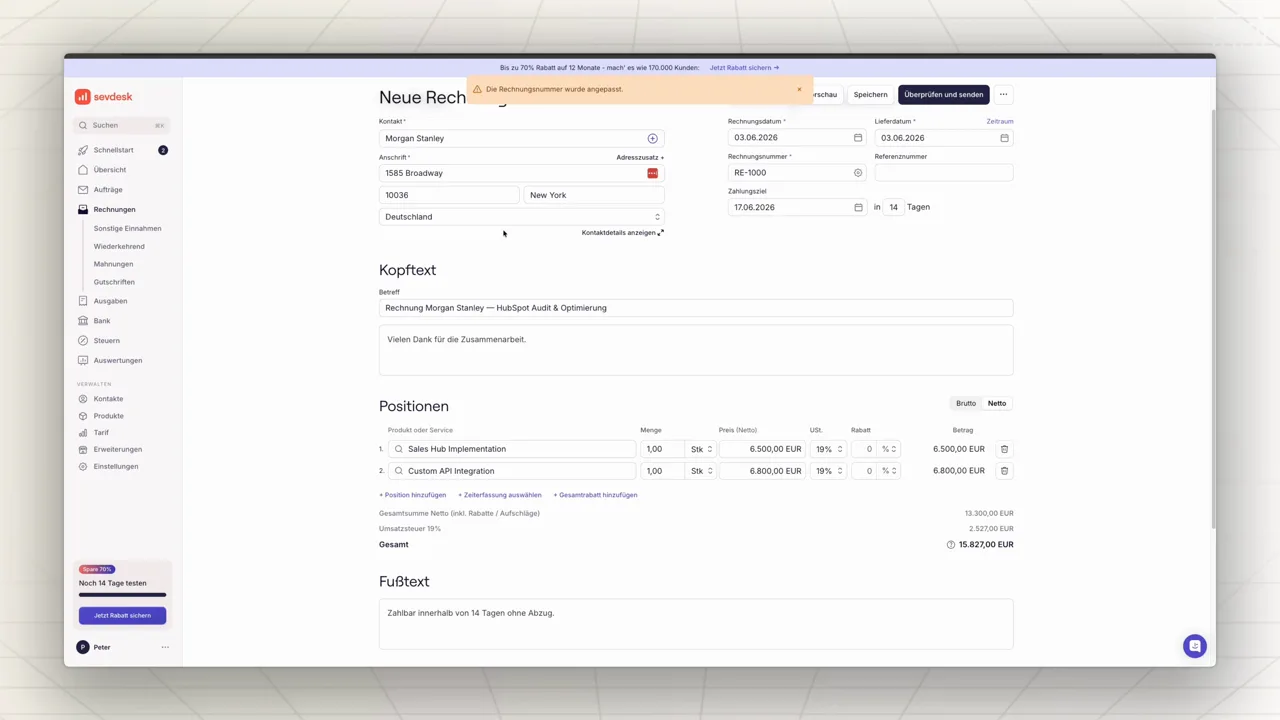Click the sevdesk logo
Viewport: 1280px width, 720px height.
tap(103, 97)
